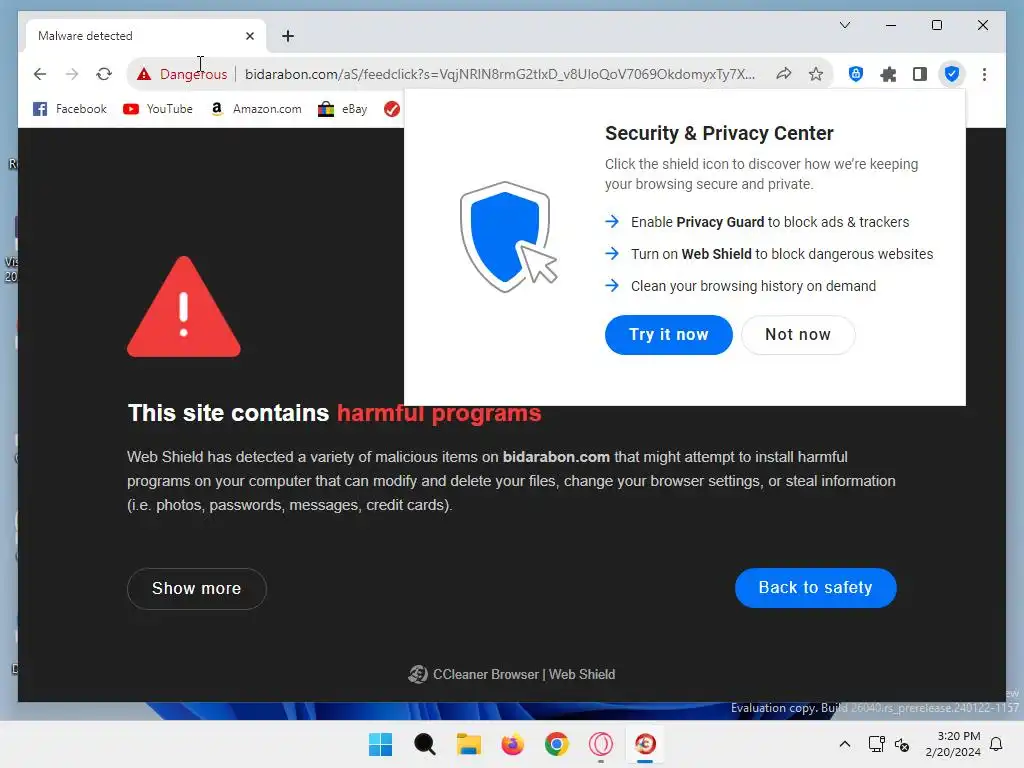Image resolution: width=1024 pixels, height=768 pixels.
Task: Go back with the back arrow
Action: tap(40, 74)
